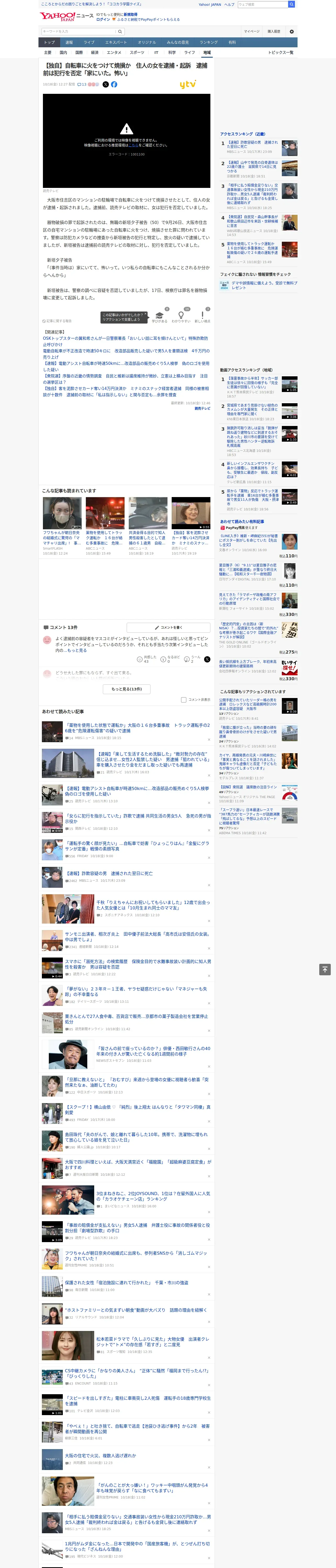This screenshot has height=1568, width=336.
Task: Click the うーん reaction on comment
Action: [x=187, y=659]
